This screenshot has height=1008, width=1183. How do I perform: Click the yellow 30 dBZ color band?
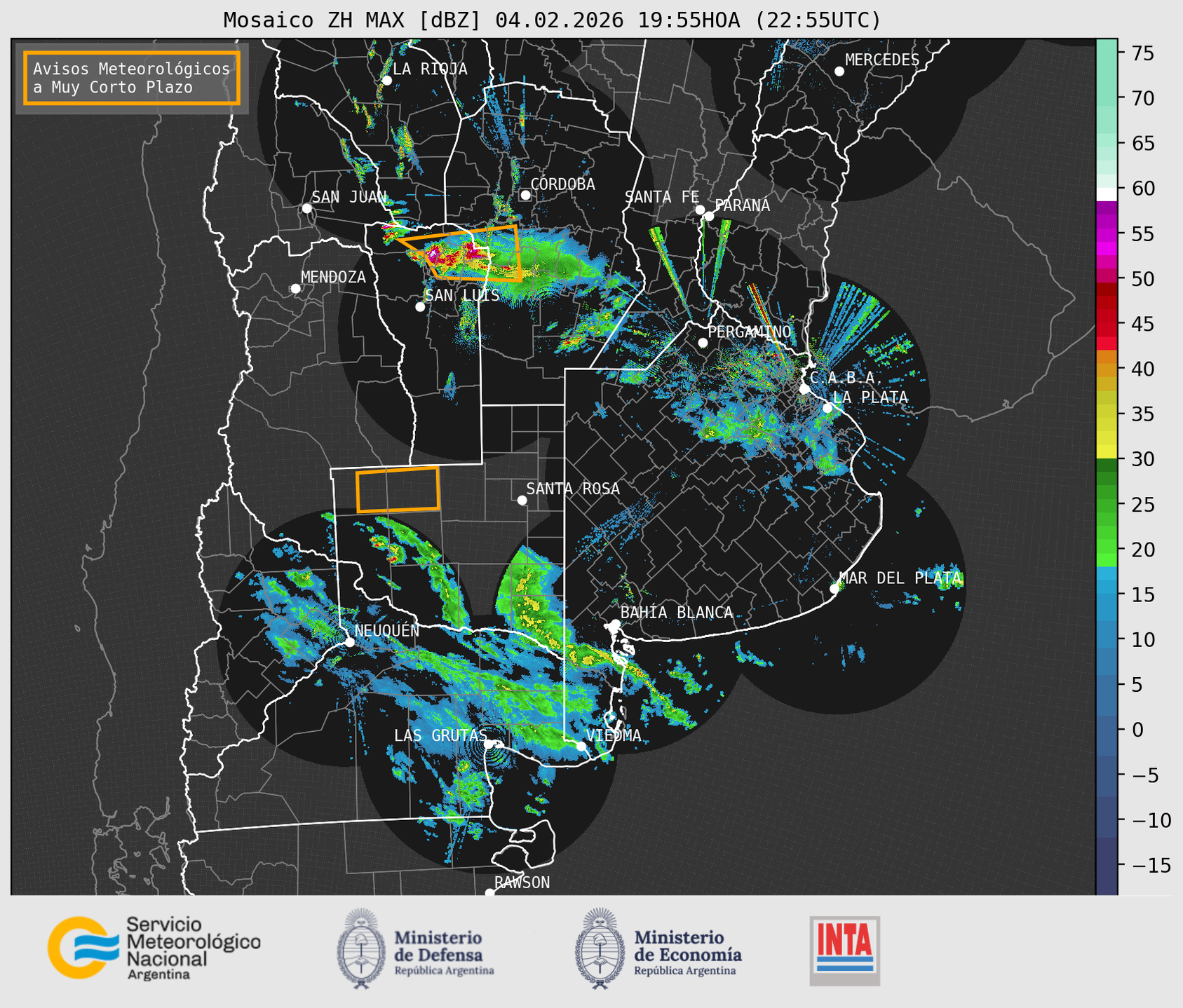pos(1107,452)
